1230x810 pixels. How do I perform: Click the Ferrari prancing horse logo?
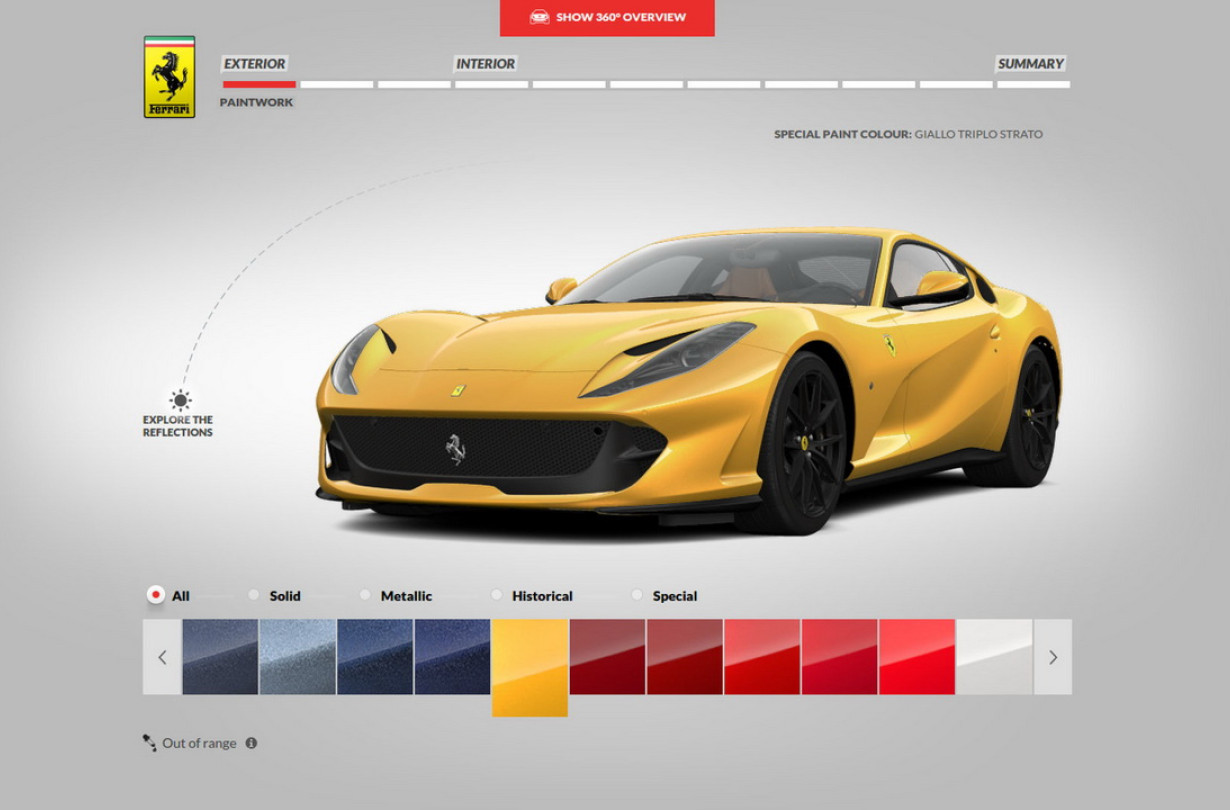(169, 77)
